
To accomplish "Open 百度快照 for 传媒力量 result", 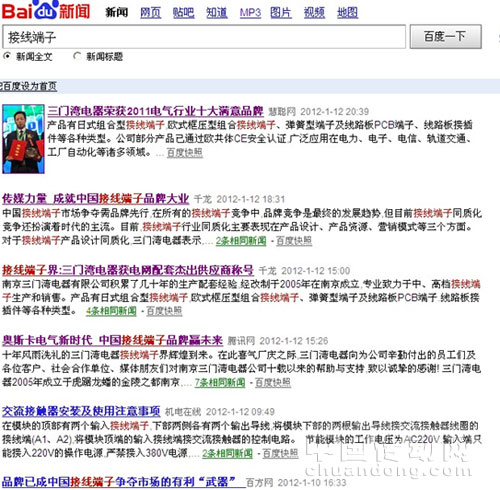I will pyautogui.click(x=294, y=241).
